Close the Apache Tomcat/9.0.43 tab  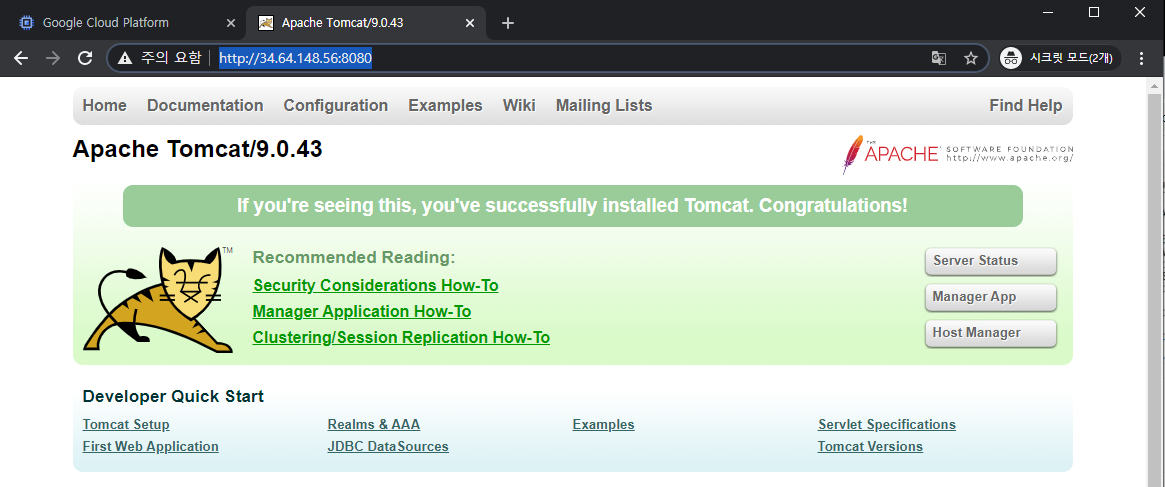point(470,23)
